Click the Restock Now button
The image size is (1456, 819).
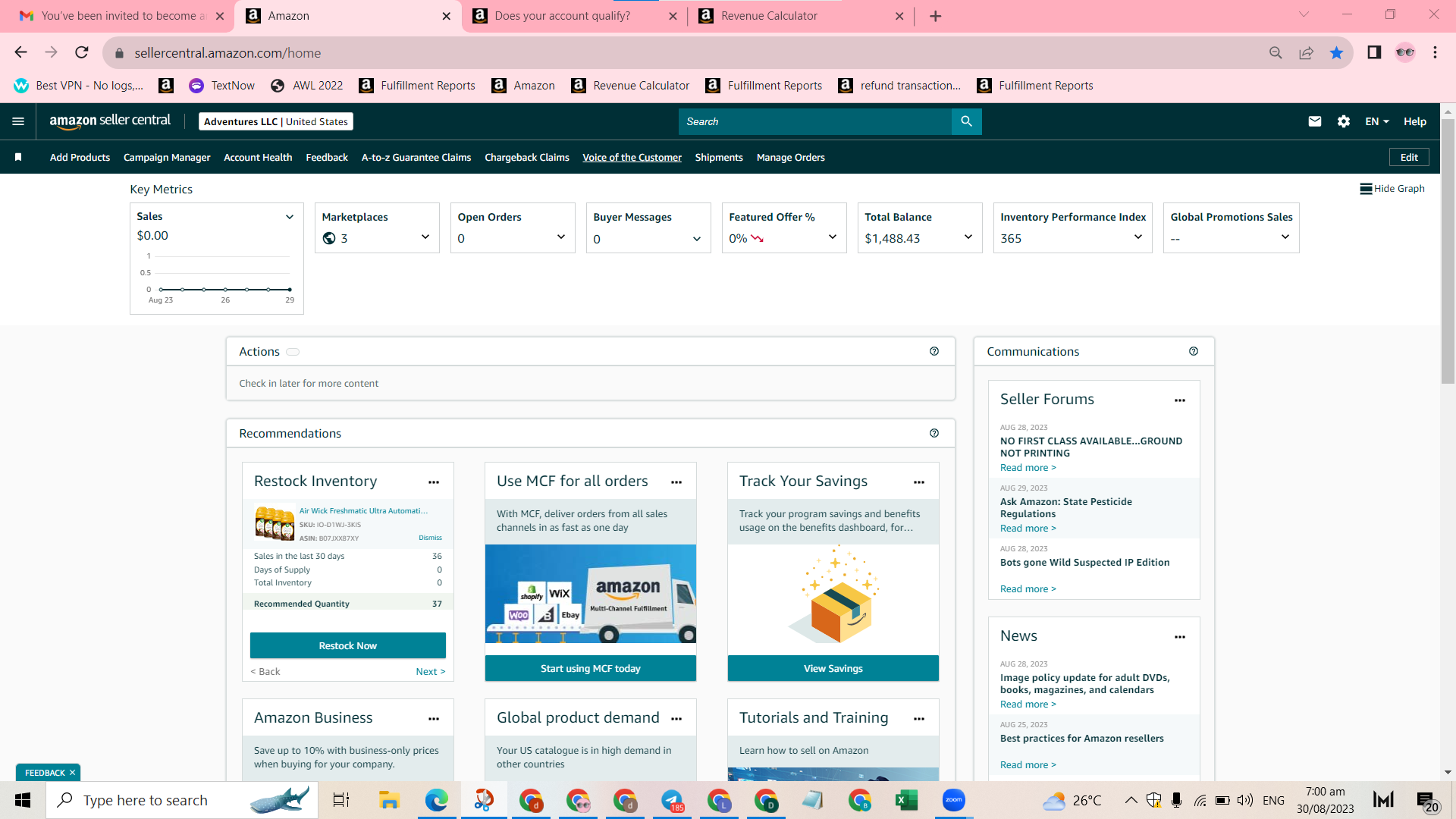(348, 645)
